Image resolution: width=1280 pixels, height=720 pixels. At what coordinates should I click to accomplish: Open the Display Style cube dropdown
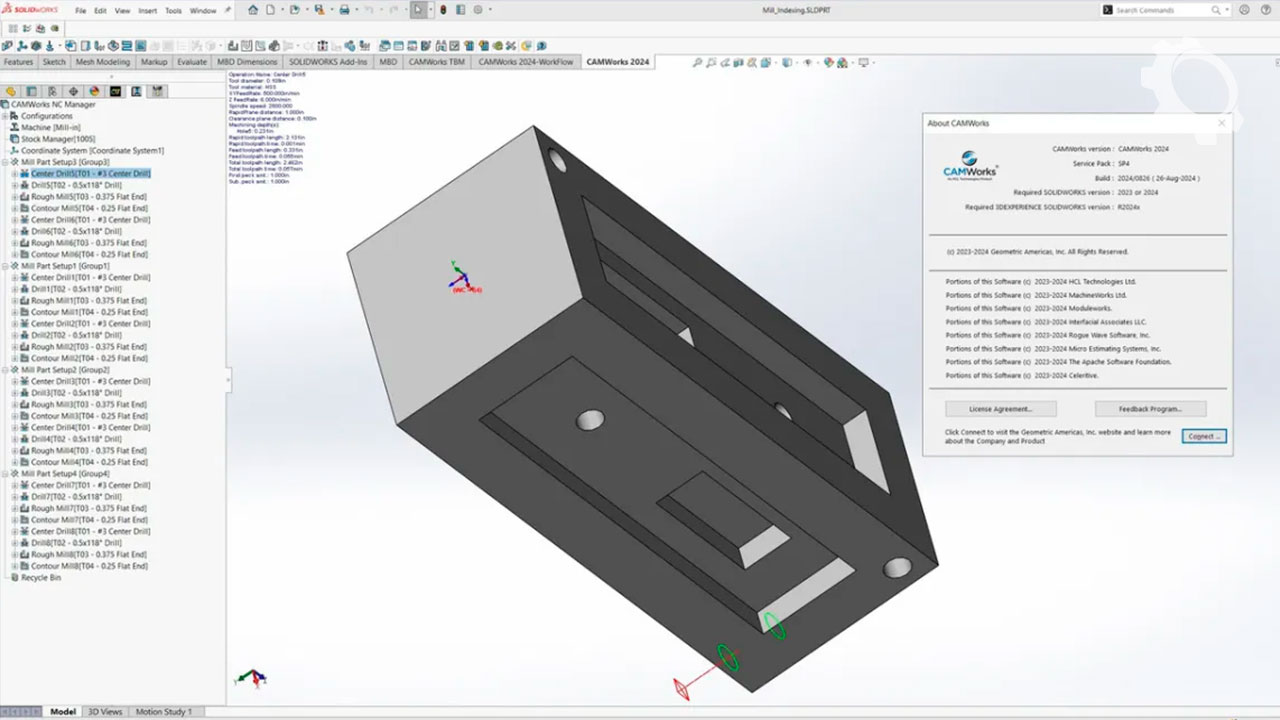(788, 62)
